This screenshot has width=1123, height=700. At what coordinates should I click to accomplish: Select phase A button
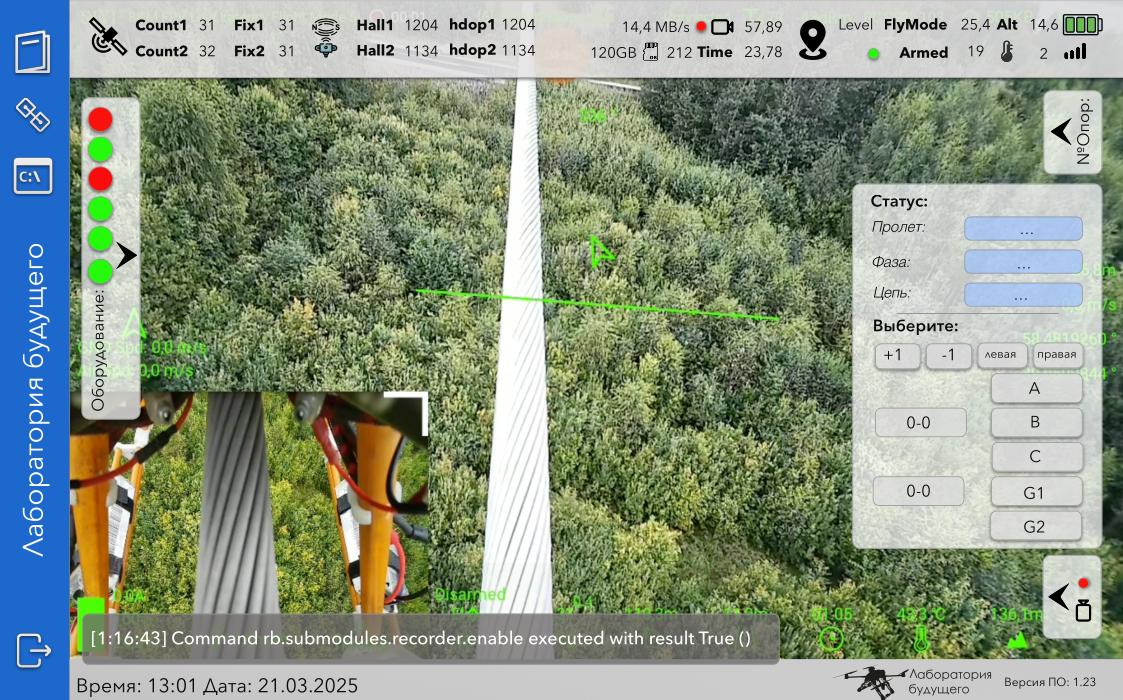(1036, 388)
